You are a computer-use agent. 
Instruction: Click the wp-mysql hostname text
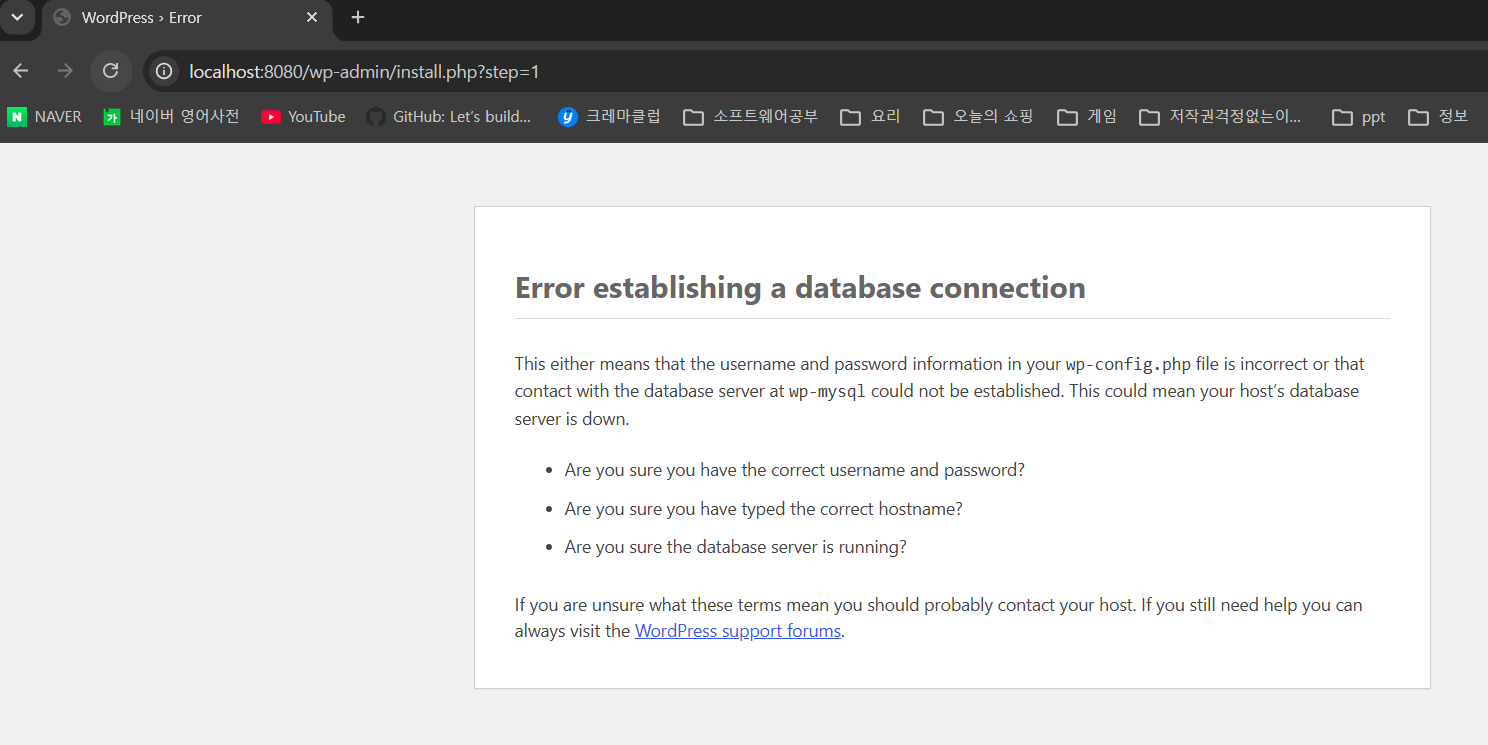click(x=827, y=391)
